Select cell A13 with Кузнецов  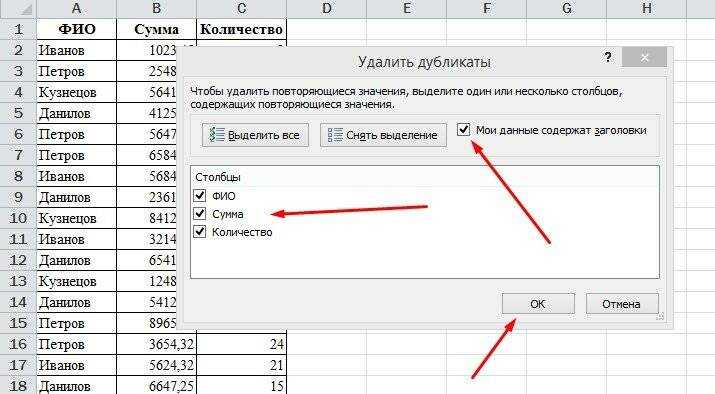77,281
